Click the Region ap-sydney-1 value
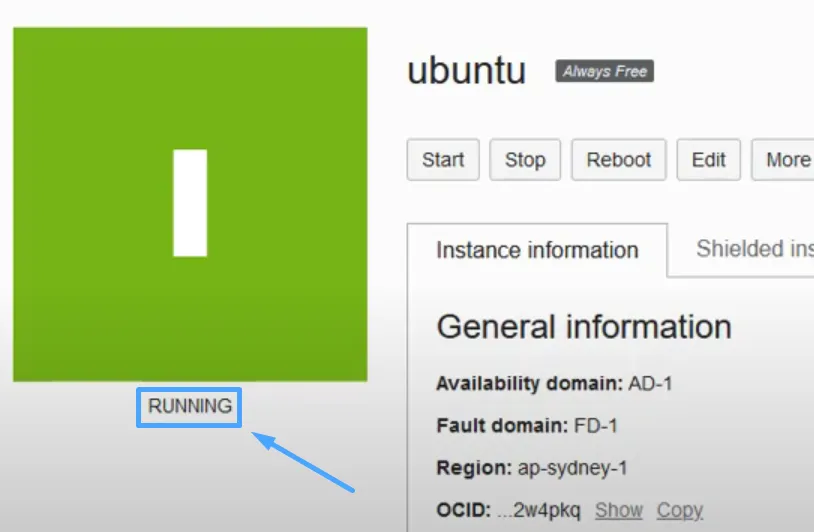 point(573,468)
